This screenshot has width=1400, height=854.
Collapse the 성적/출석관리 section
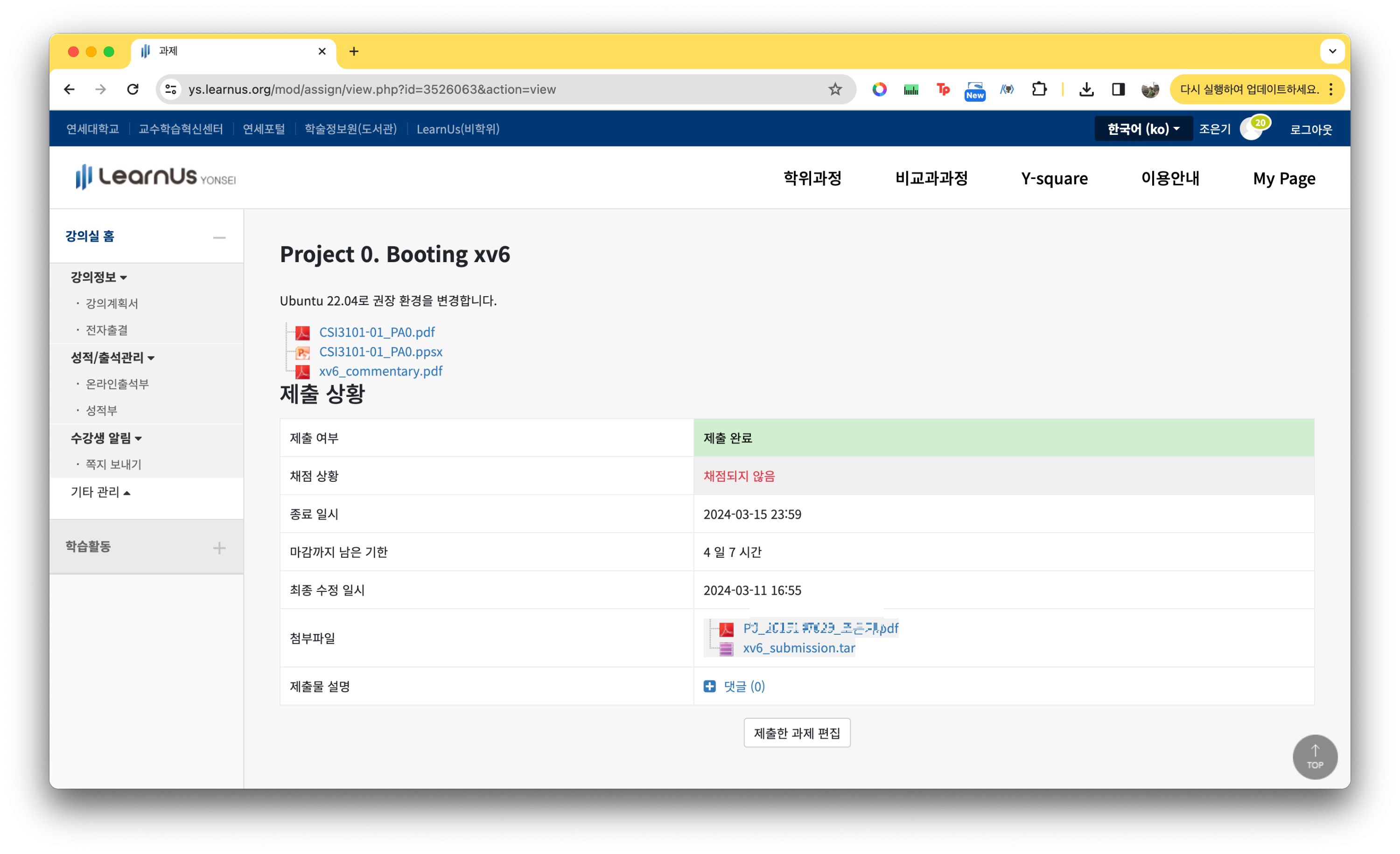click(x=112, y=357)
